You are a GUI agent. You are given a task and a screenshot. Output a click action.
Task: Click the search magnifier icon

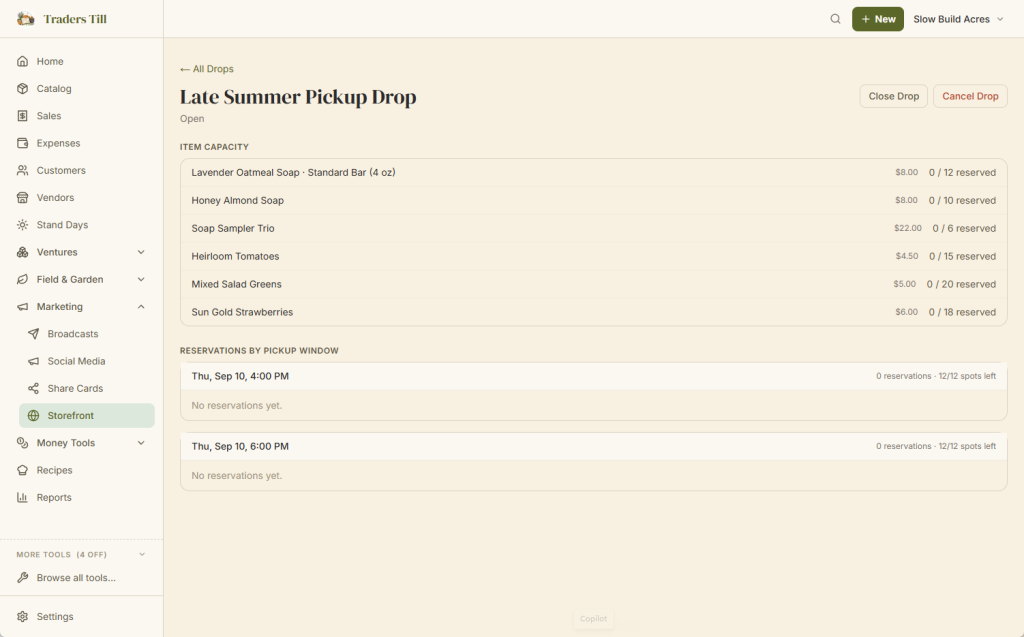pyautogui.click(x=835, y=19)
